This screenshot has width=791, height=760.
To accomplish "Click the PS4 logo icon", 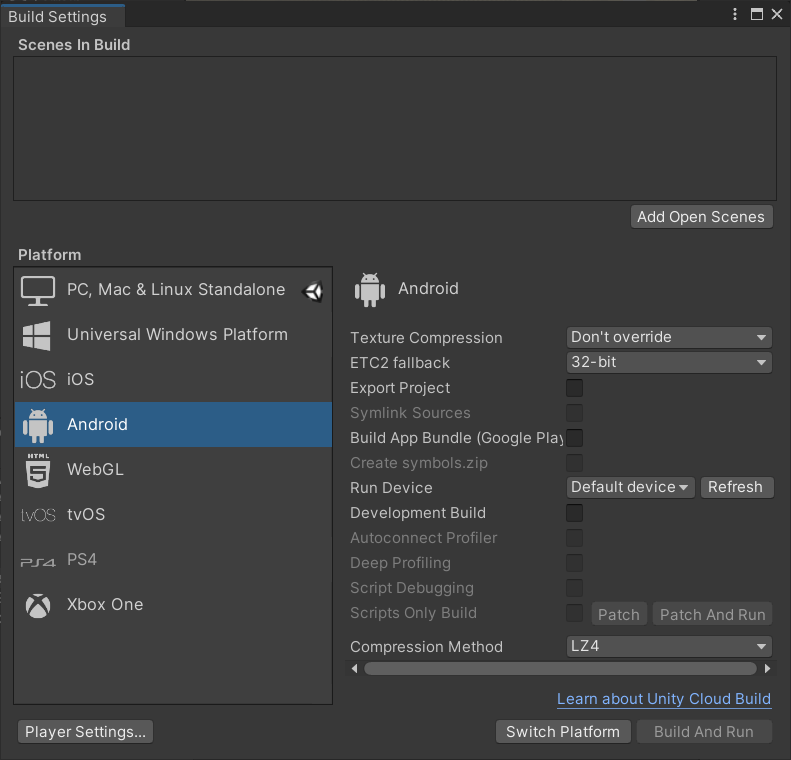I will pos(38,562).
